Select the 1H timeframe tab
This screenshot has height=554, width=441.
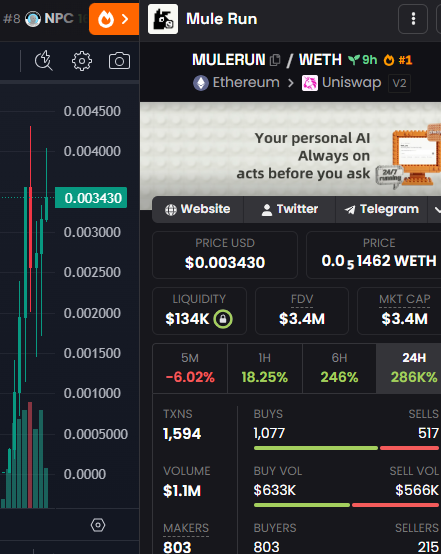265,368
